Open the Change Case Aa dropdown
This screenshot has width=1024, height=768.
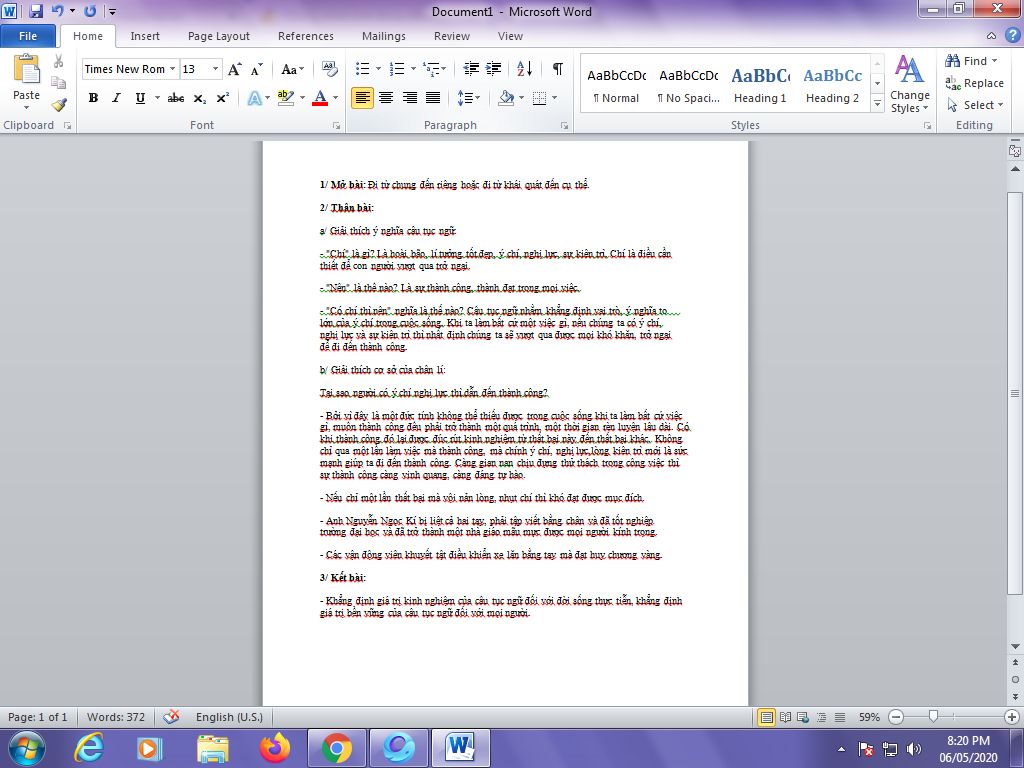coord(292,69)
